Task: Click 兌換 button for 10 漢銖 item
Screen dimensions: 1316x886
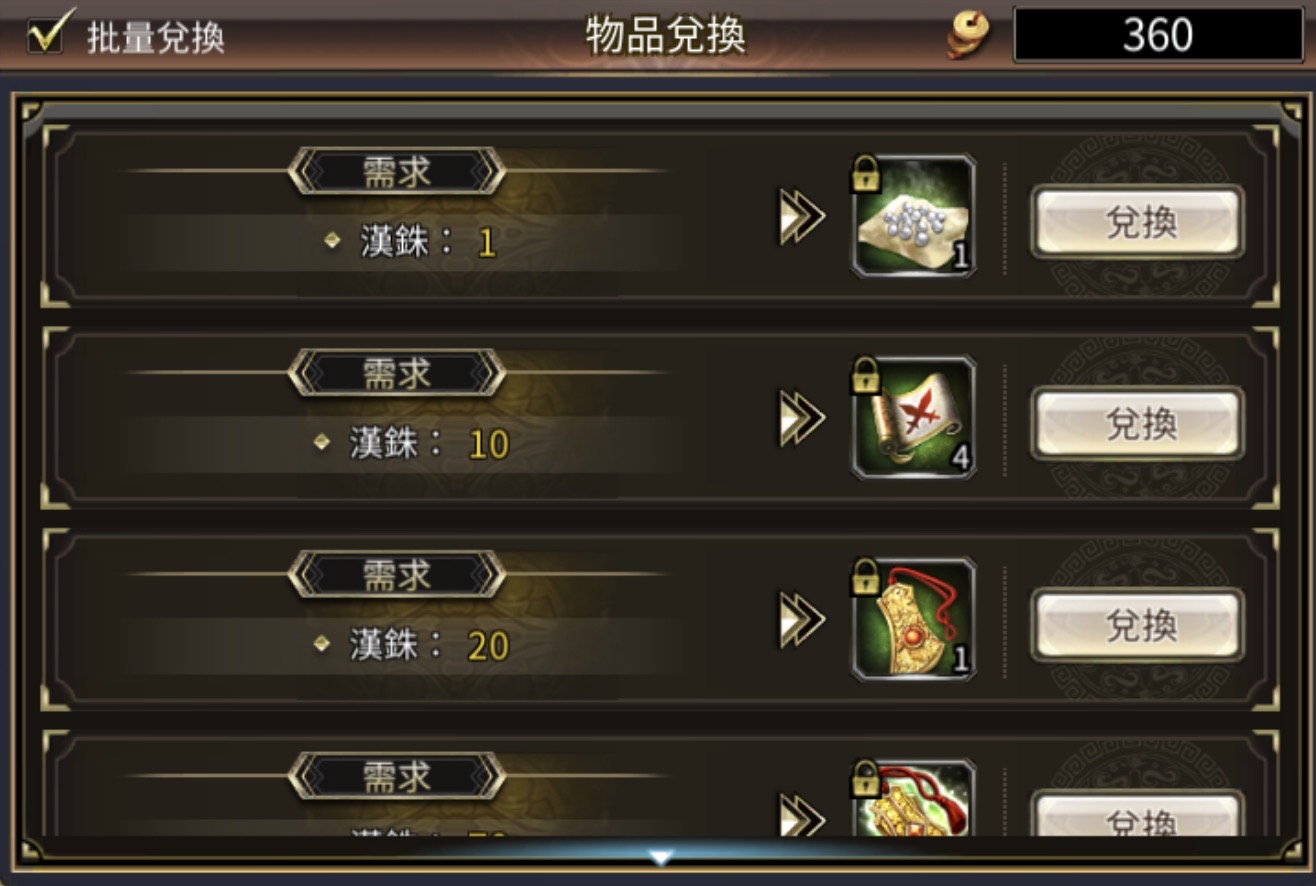Action: [x=1138, y=423]
